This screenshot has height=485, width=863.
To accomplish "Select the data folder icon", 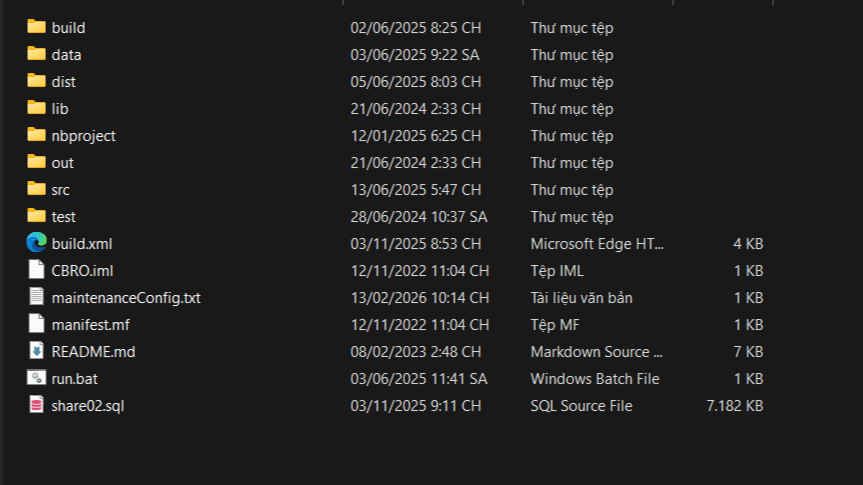I will click(x=36, y=53).
